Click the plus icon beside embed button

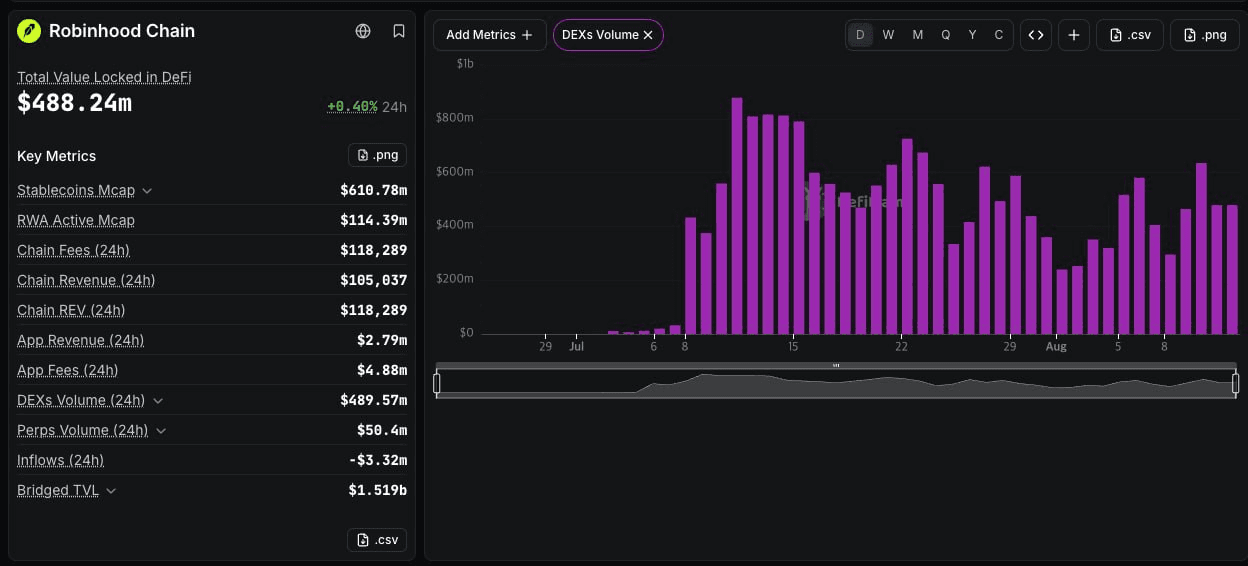click(x=1073, y=35)
